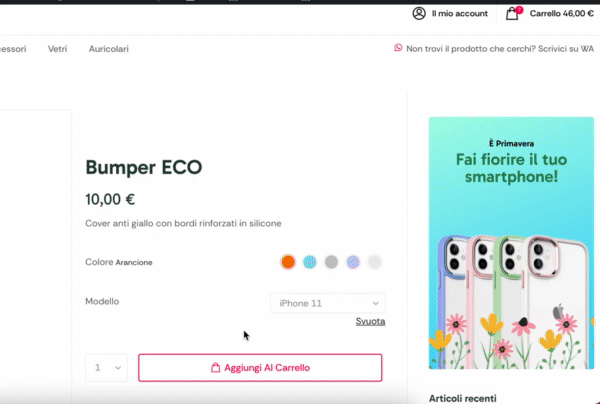The height and width of the screenshot is (404, 600).
Task: Click the chevron arrow in the Modello dropdown
Action: [x=376, y=303]
